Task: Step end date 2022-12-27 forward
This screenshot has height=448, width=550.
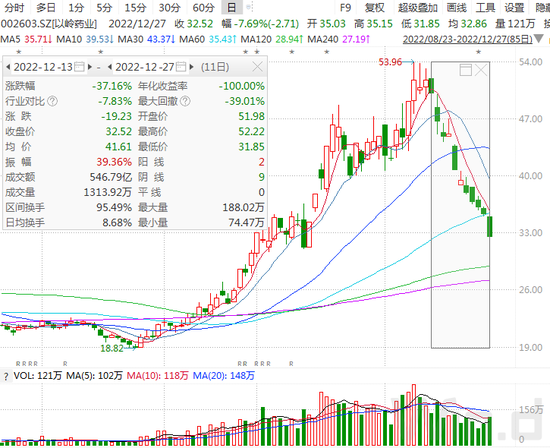Action: tap(192, 67)
